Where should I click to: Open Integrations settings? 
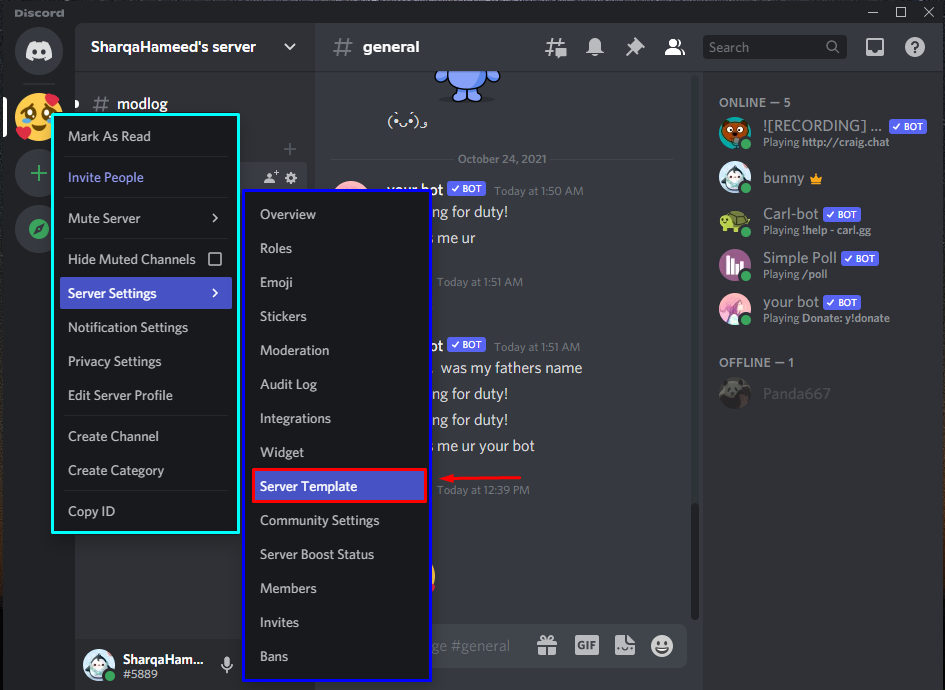[x=339, y=418]
